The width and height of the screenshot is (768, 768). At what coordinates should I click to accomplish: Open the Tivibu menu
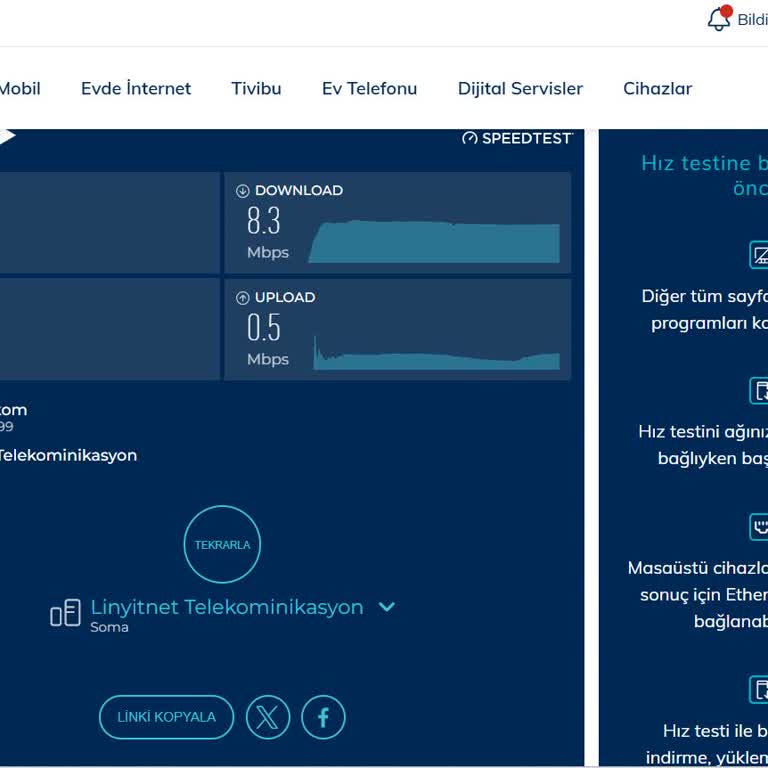pyautogui.click(x=256, y=89)
